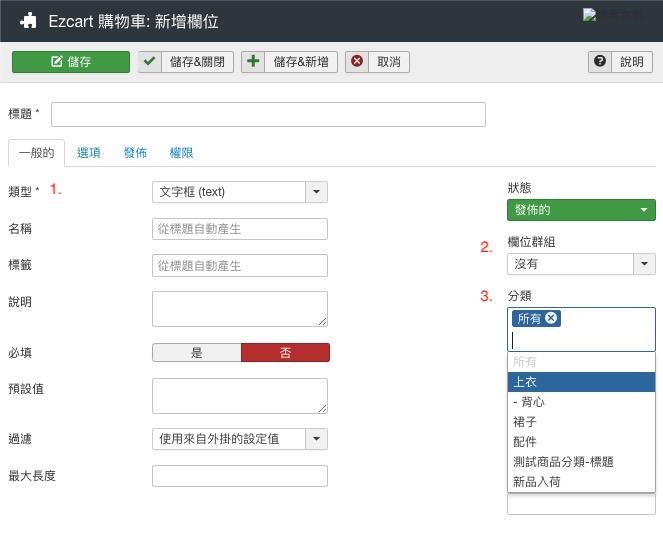Set 必填 required toggle to 是
This screenshot has height=534, width=663.
click(196, 353)
